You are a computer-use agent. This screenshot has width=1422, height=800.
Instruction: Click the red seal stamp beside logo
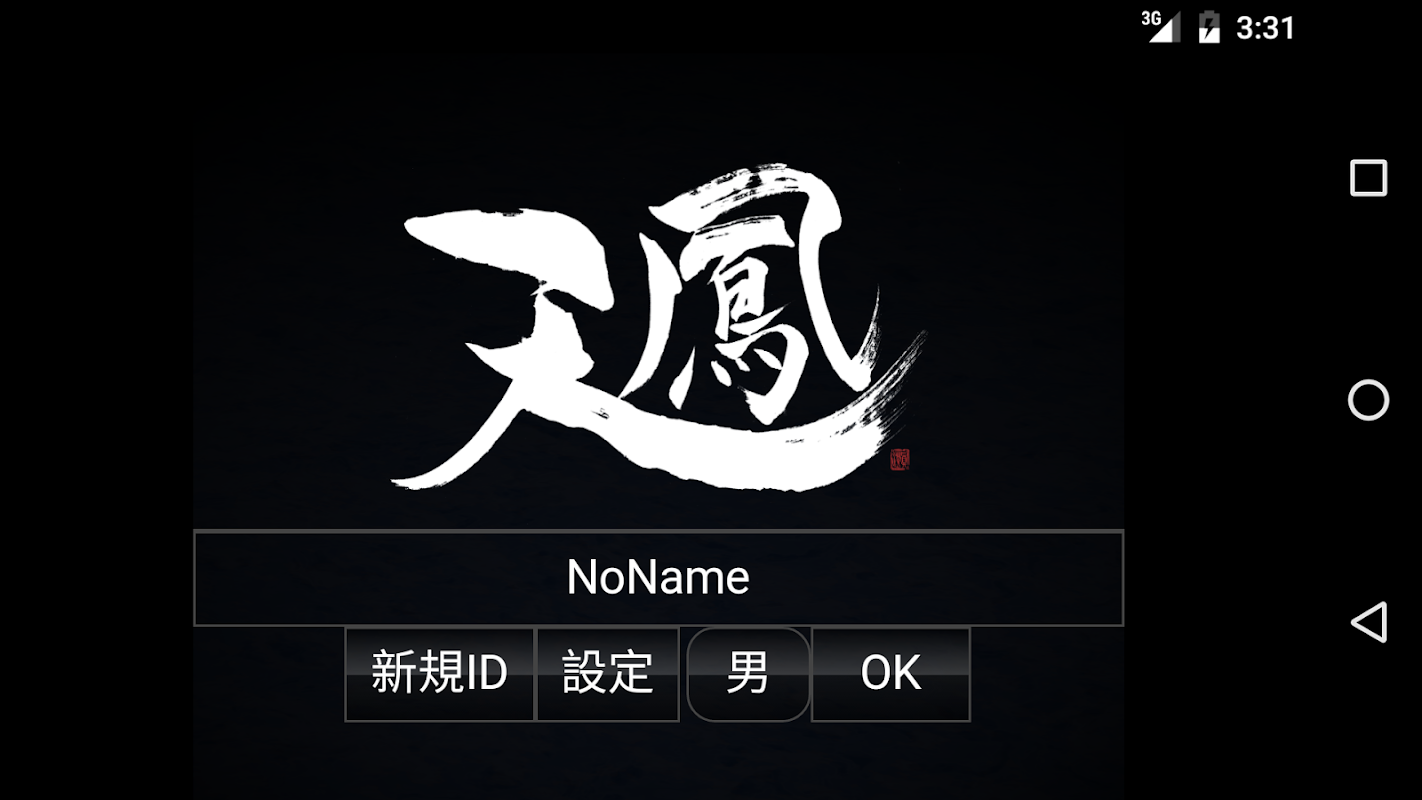(900, 460)
